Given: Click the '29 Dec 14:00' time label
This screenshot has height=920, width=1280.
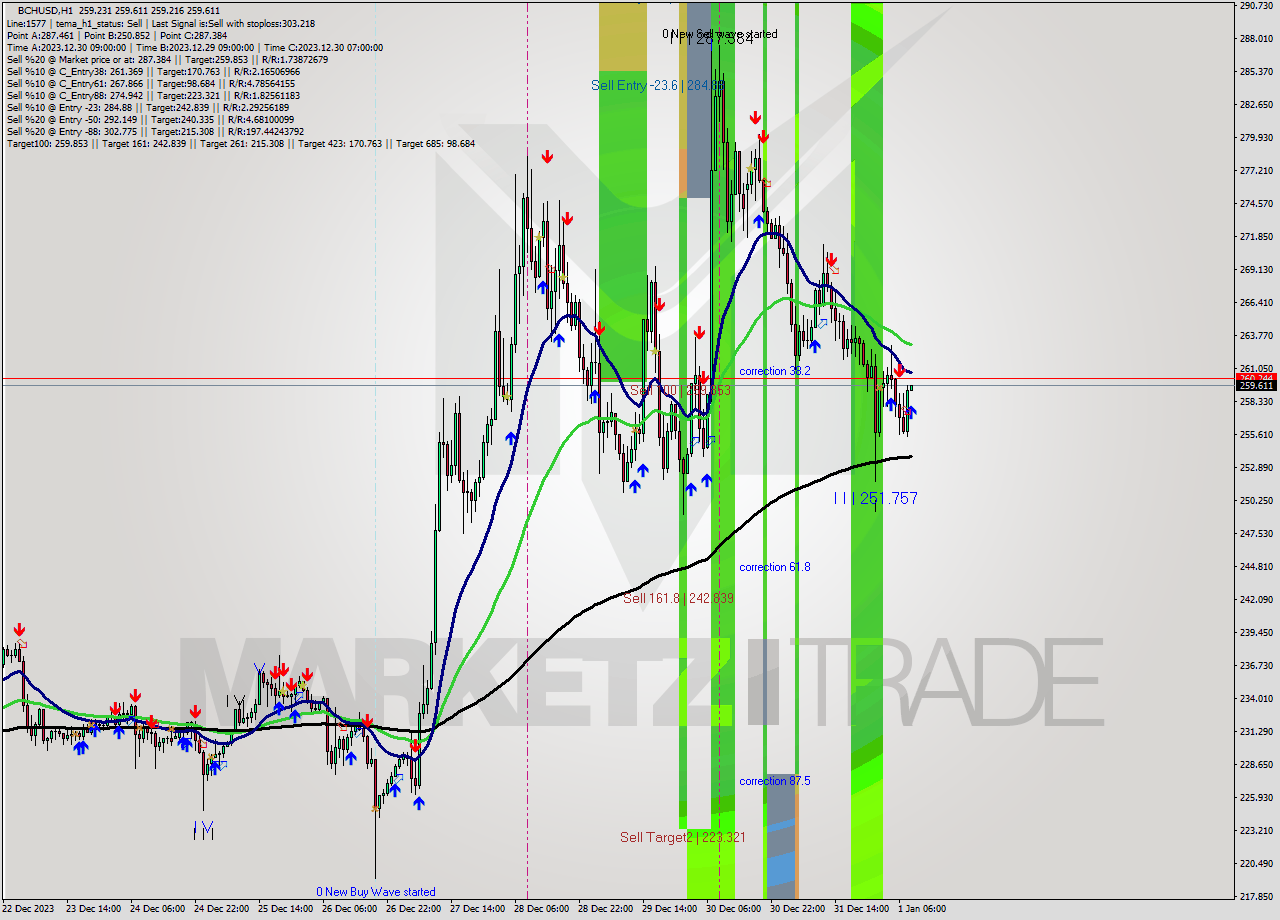Looking at the screenshot, I should coord(670,909).
